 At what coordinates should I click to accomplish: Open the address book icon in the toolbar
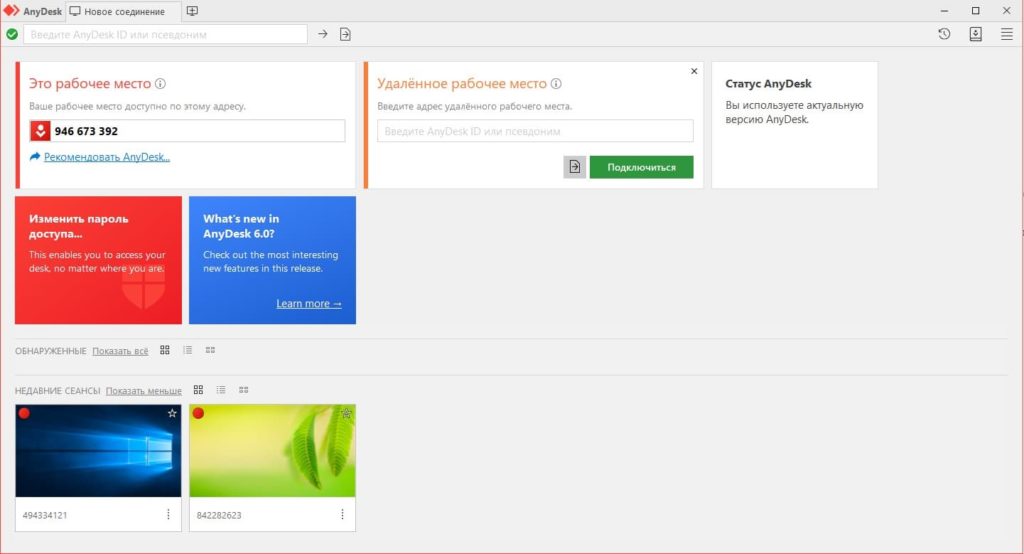click(x=976, y=34)
